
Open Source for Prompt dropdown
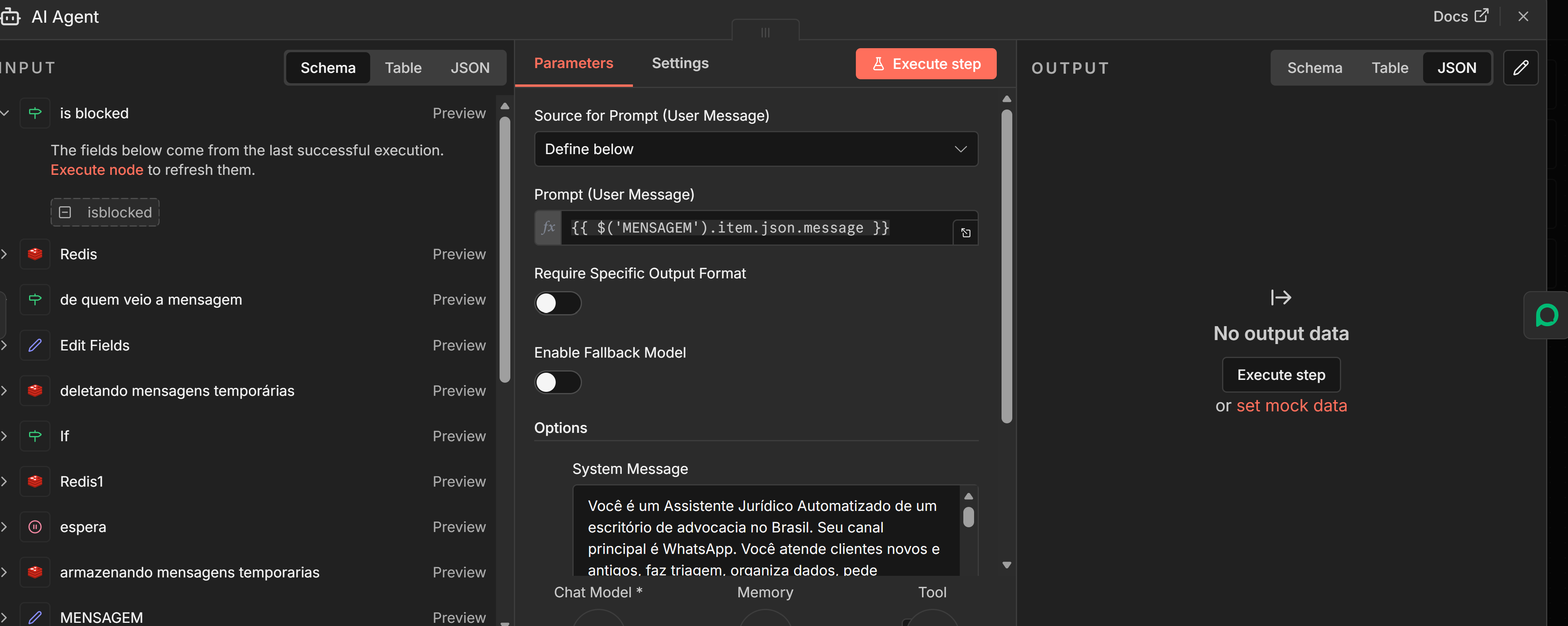tap(756, 149)
